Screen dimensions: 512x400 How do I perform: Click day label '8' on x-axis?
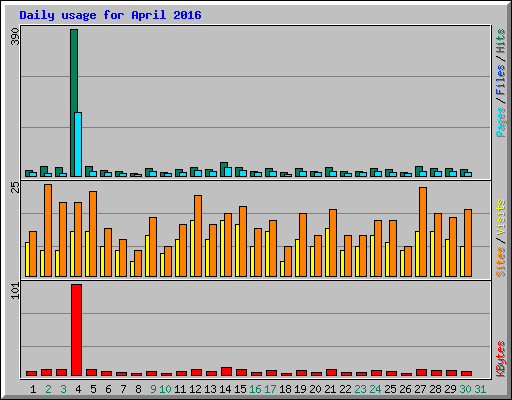[138, 389]
